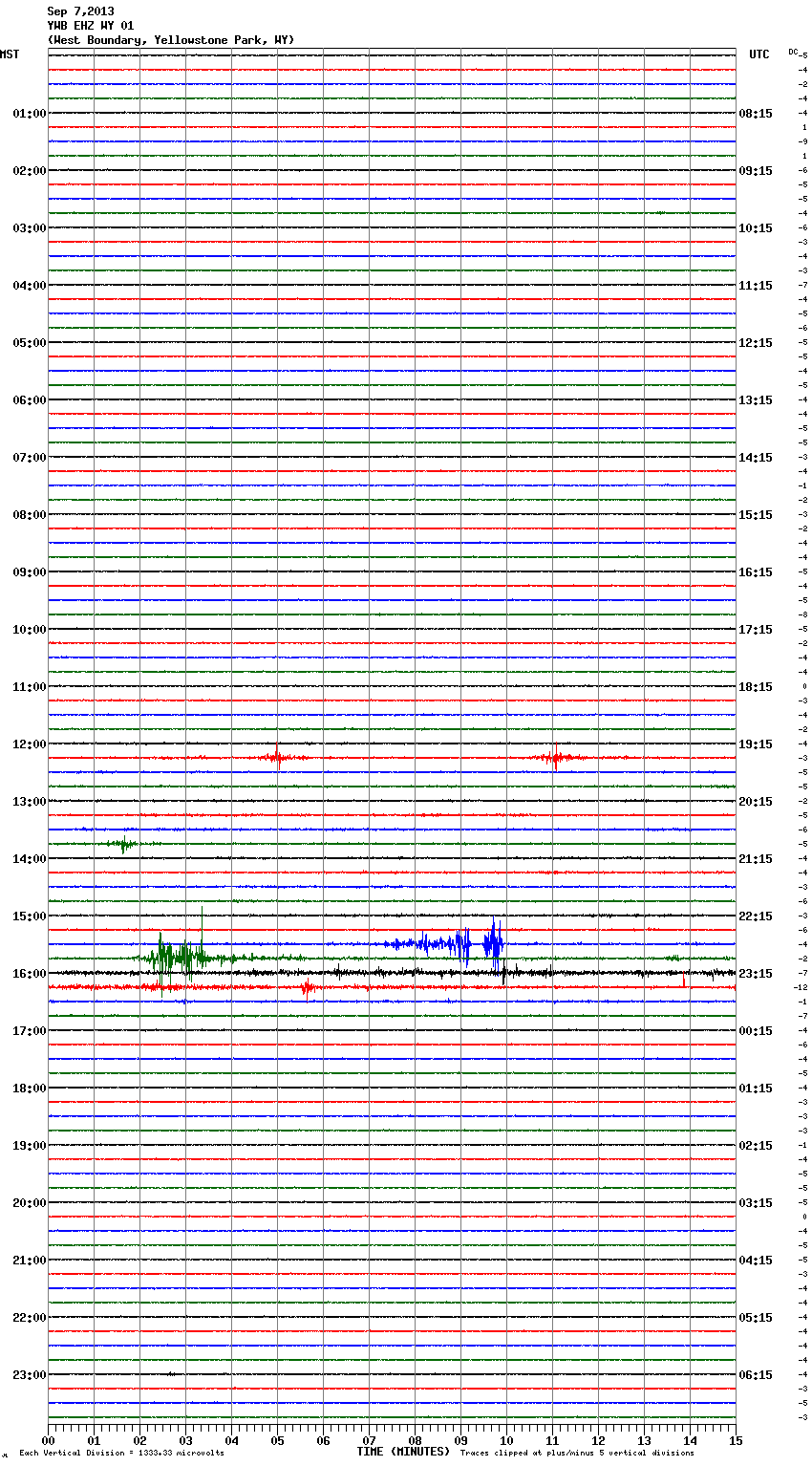The image size is (812, 1466).
Task: Click the red event near minute 11 after 12:00
Action: pyautogui.click(x=556, y=758)
